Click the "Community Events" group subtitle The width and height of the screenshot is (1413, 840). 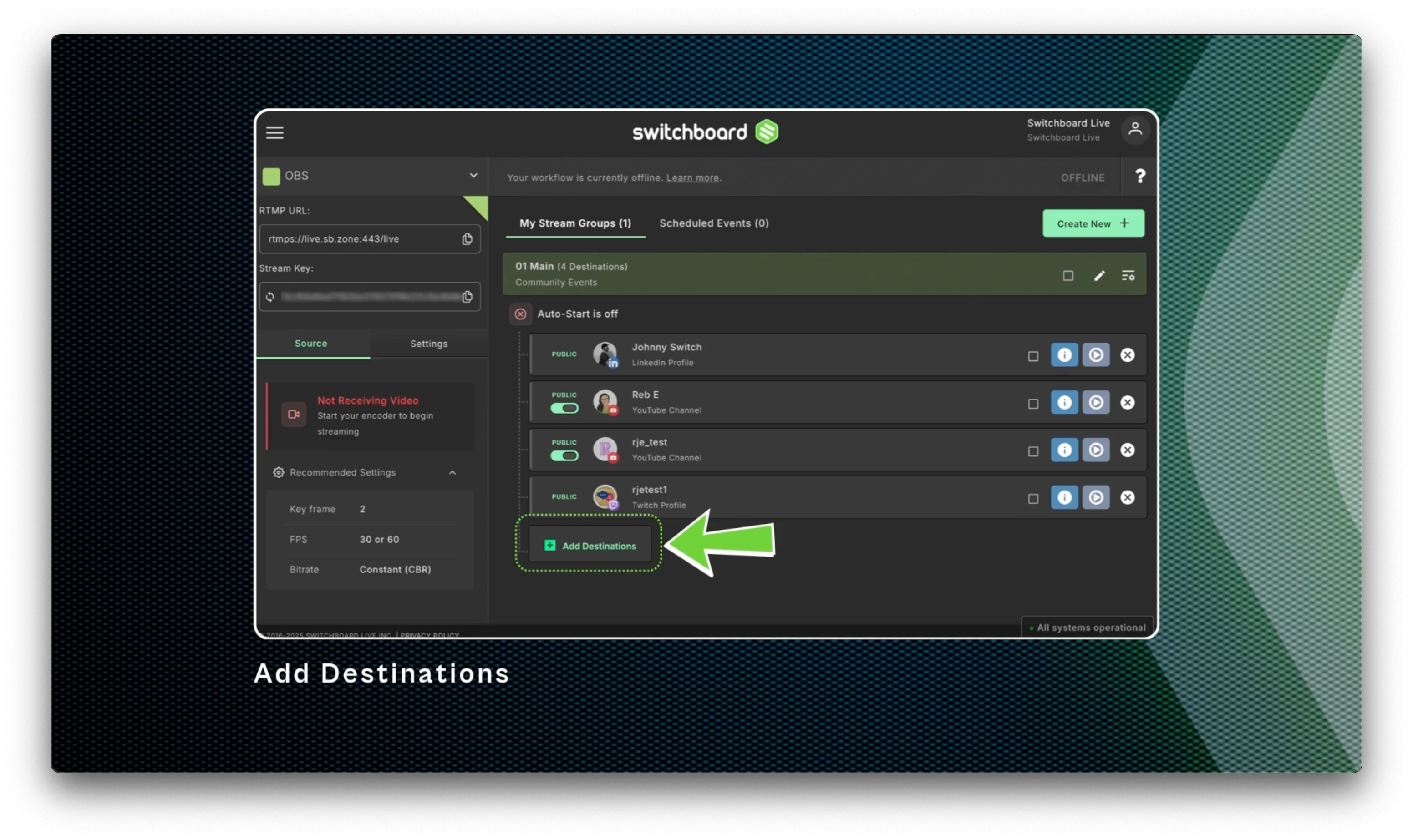(555, 283)
